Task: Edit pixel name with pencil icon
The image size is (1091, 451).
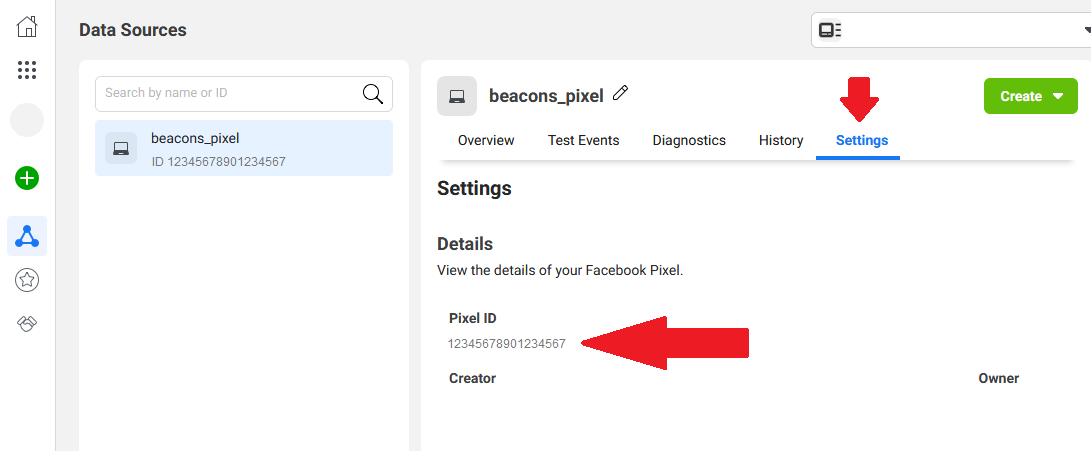Action: pos(621,93)
